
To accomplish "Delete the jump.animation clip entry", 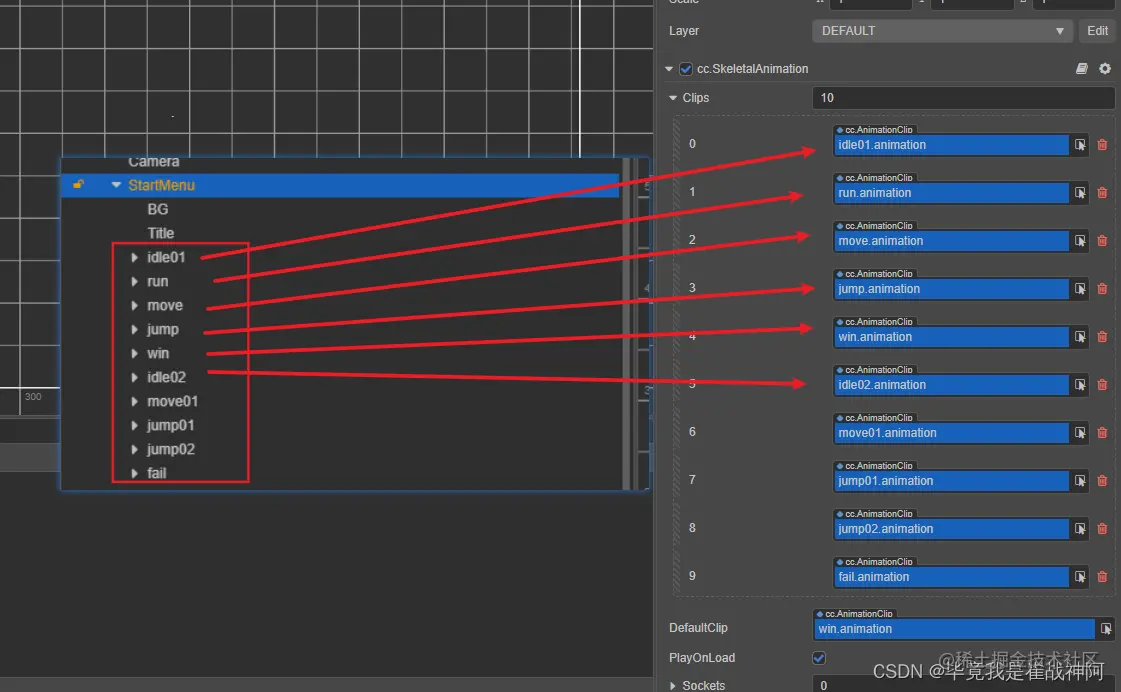I will pos(1102,289).
